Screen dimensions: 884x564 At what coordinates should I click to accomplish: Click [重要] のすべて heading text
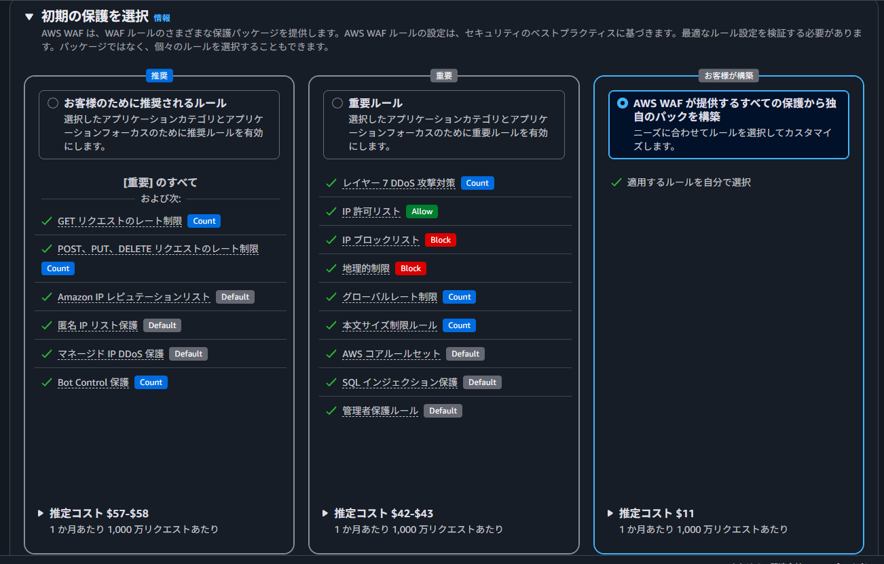[160, 182]
